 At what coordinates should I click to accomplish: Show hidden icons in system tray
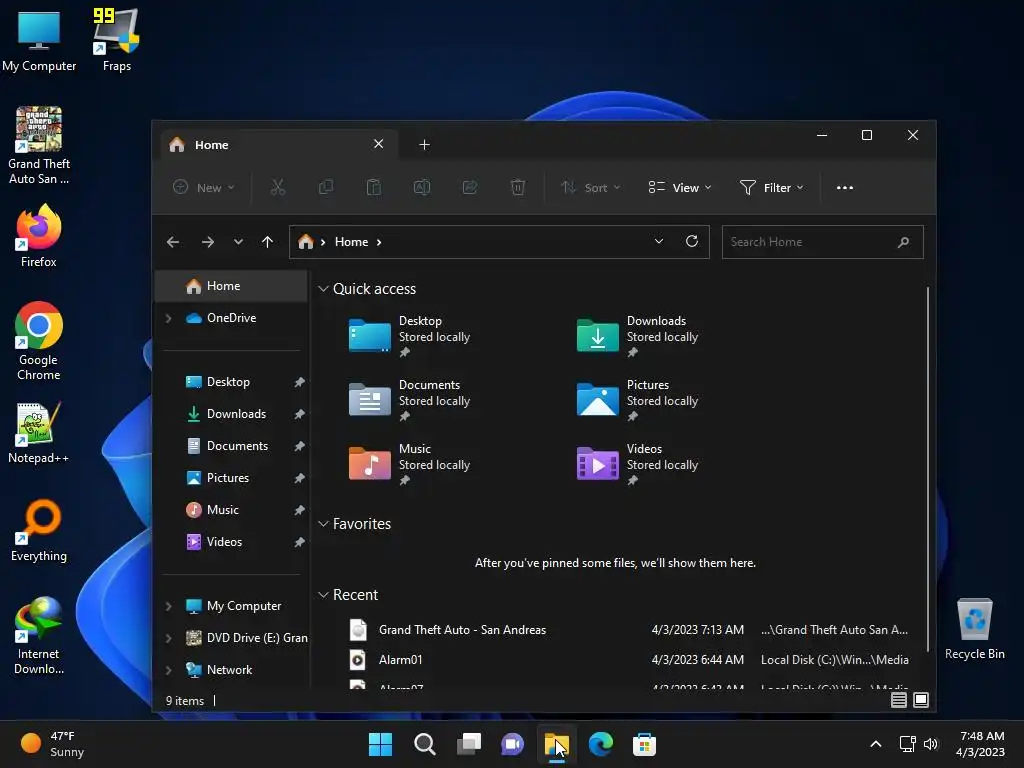point(876,744)
